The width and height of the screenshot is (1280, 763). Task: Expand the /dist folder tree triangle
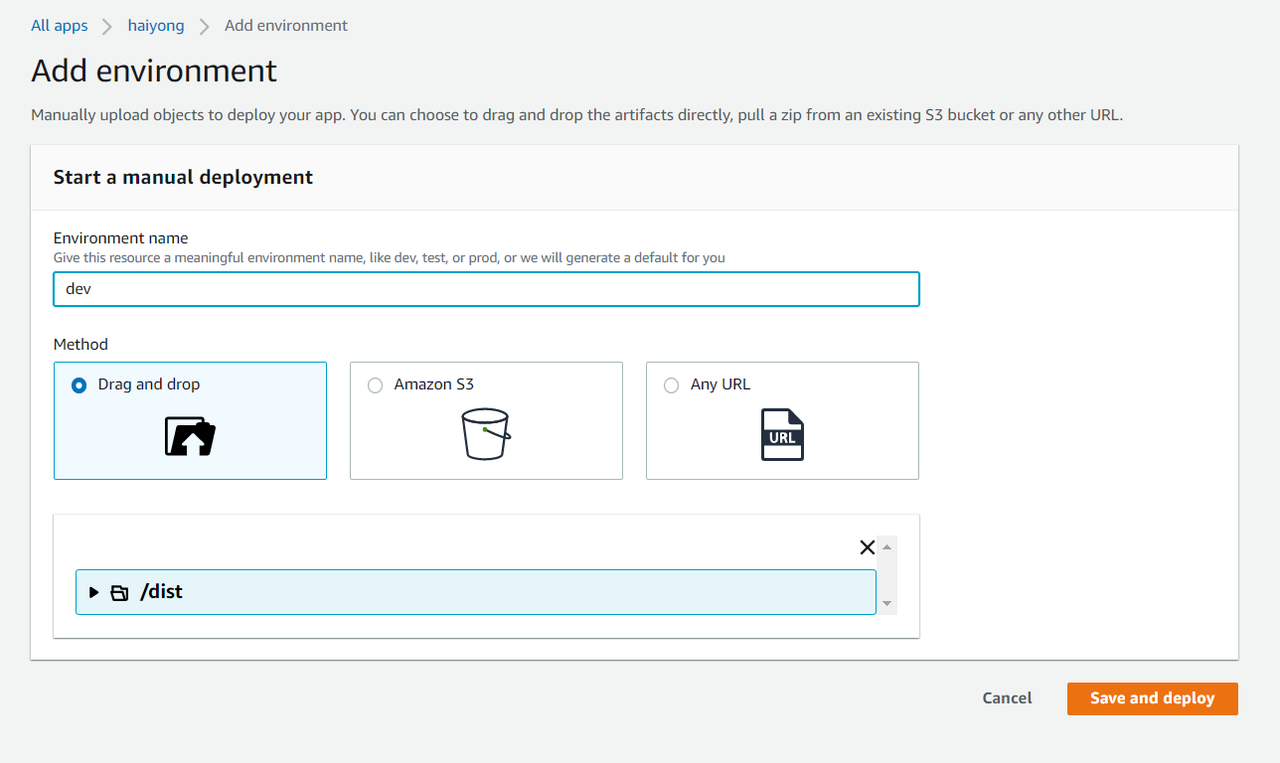pyautogui.click(x=94, y=592)
